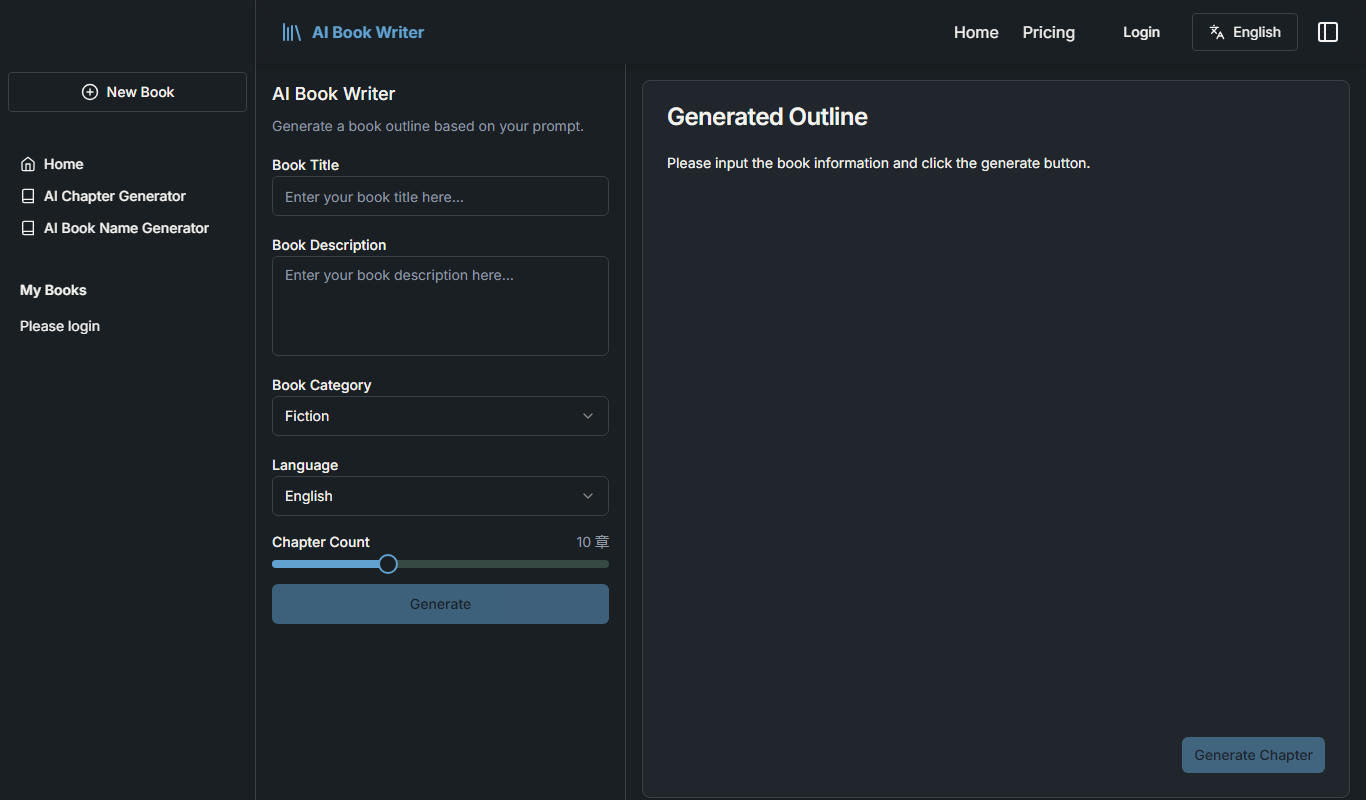Image resolution: width=1366 pixels, height=800 pixels.
Task: Open Home text in left sidebar
Action: (x=64, y=164)
